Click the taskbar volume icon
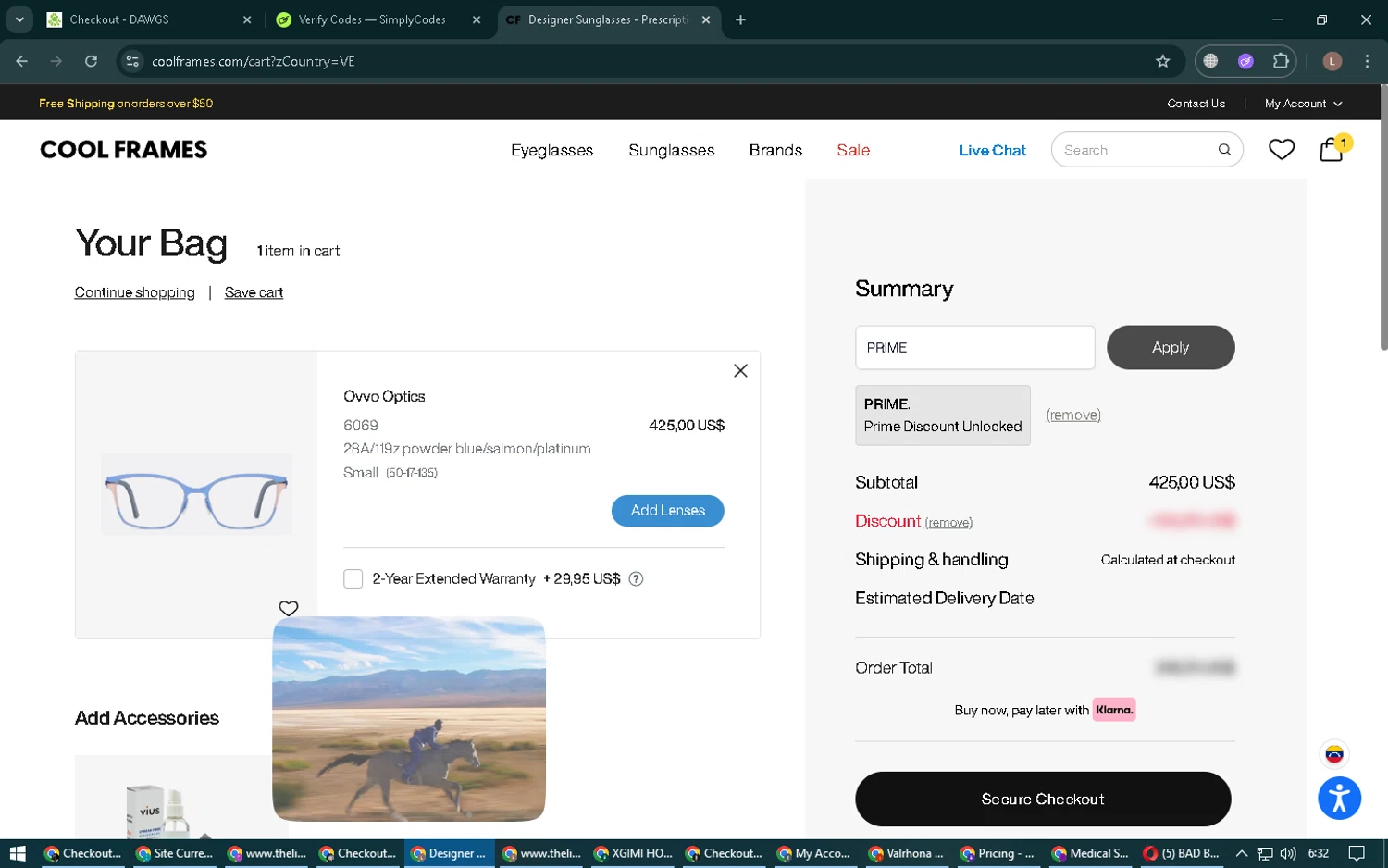 click(1288, 853)
